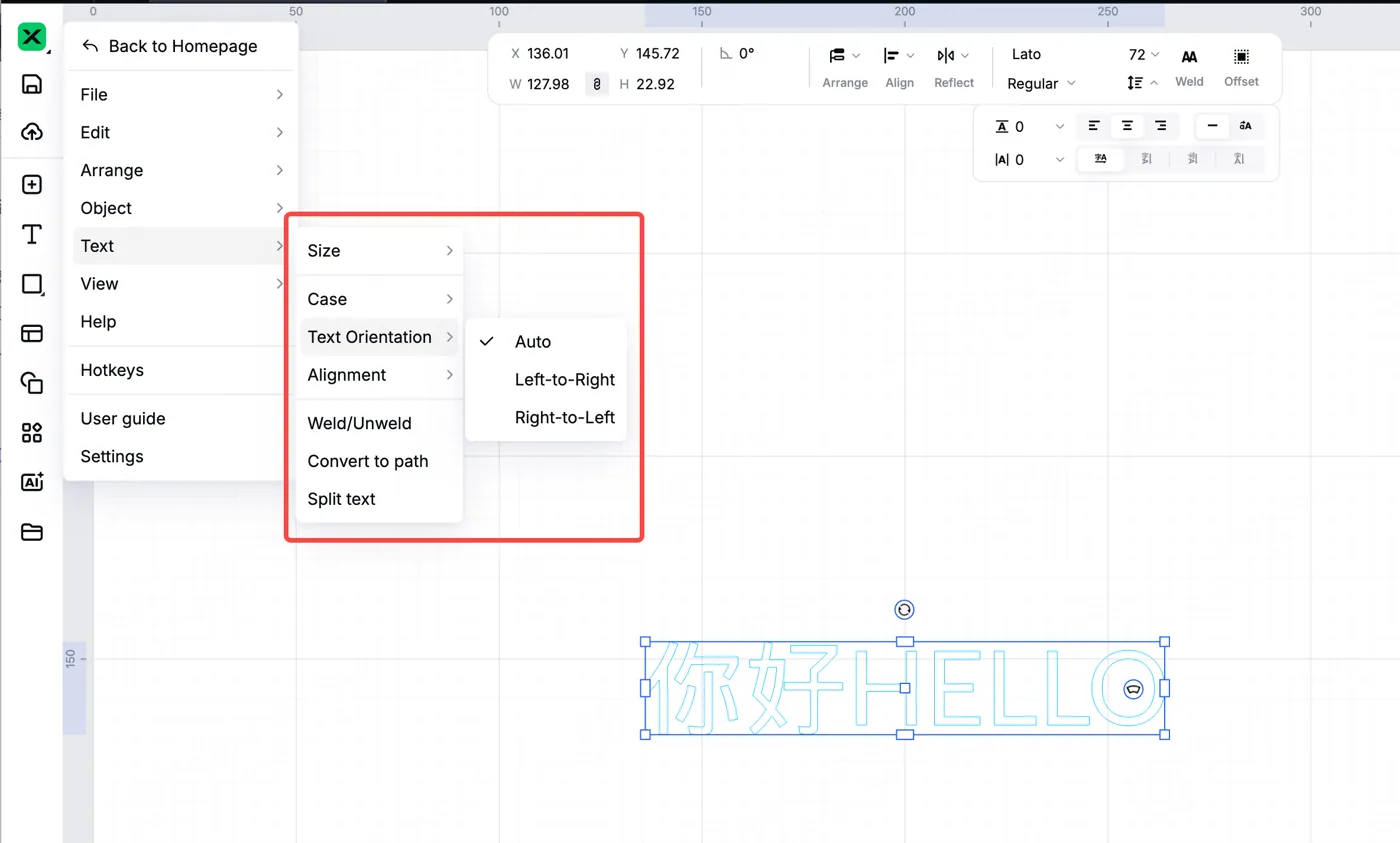This screenshot has width=1400, height=843.
Task: Click the Save icon in the left sidebar
Action: pos(32,84)
